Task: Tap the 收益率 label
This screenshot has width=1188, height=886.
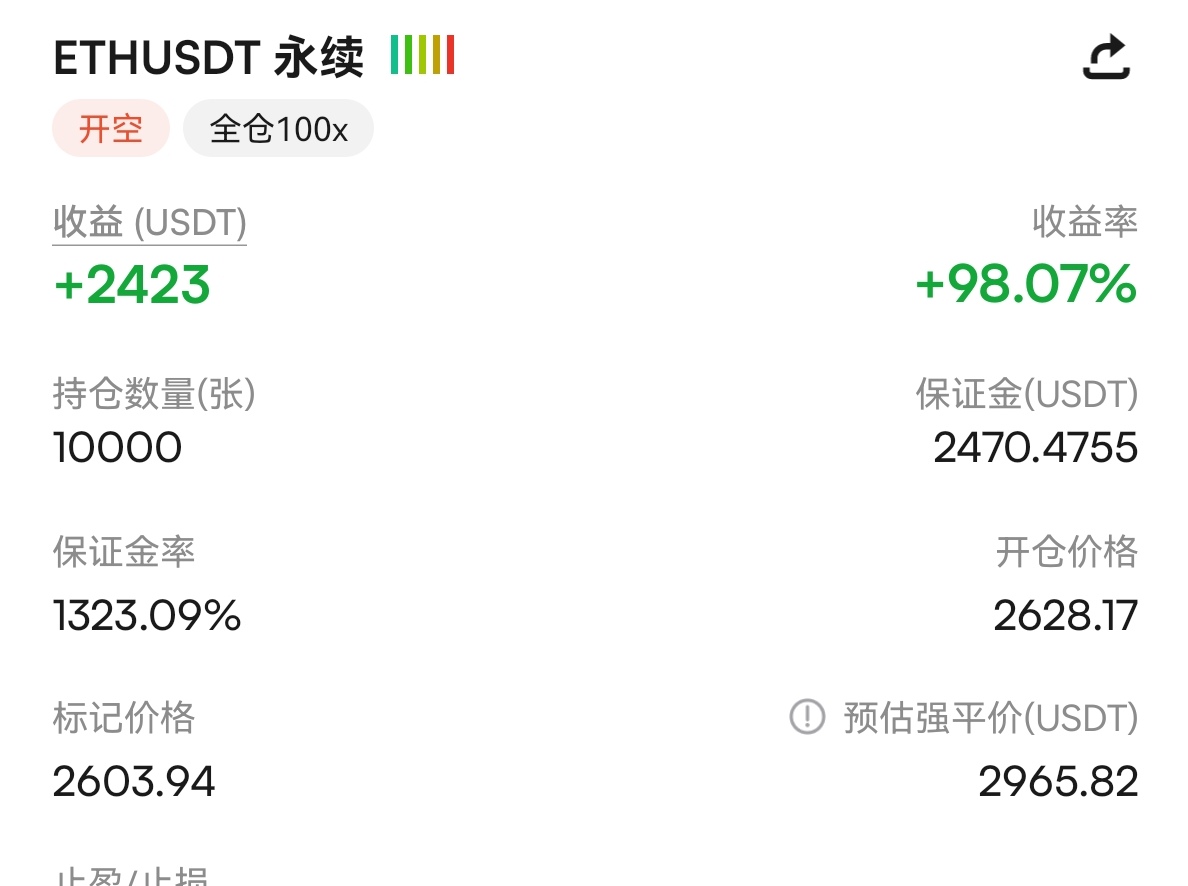Action: (x=1085, y=222)
